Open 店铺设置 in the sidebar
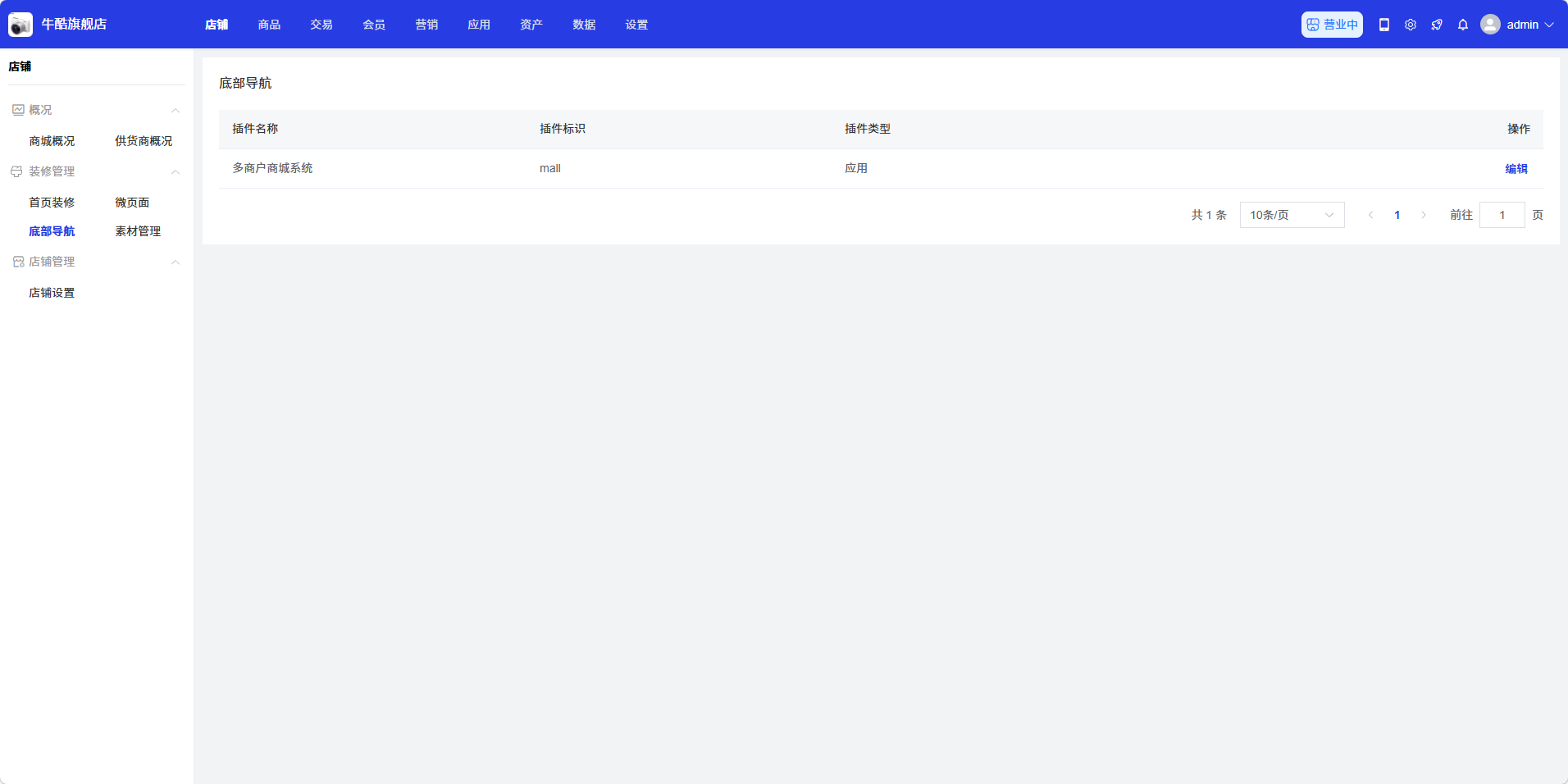This screenshot has width=1568, height=784. click(52, 293)
